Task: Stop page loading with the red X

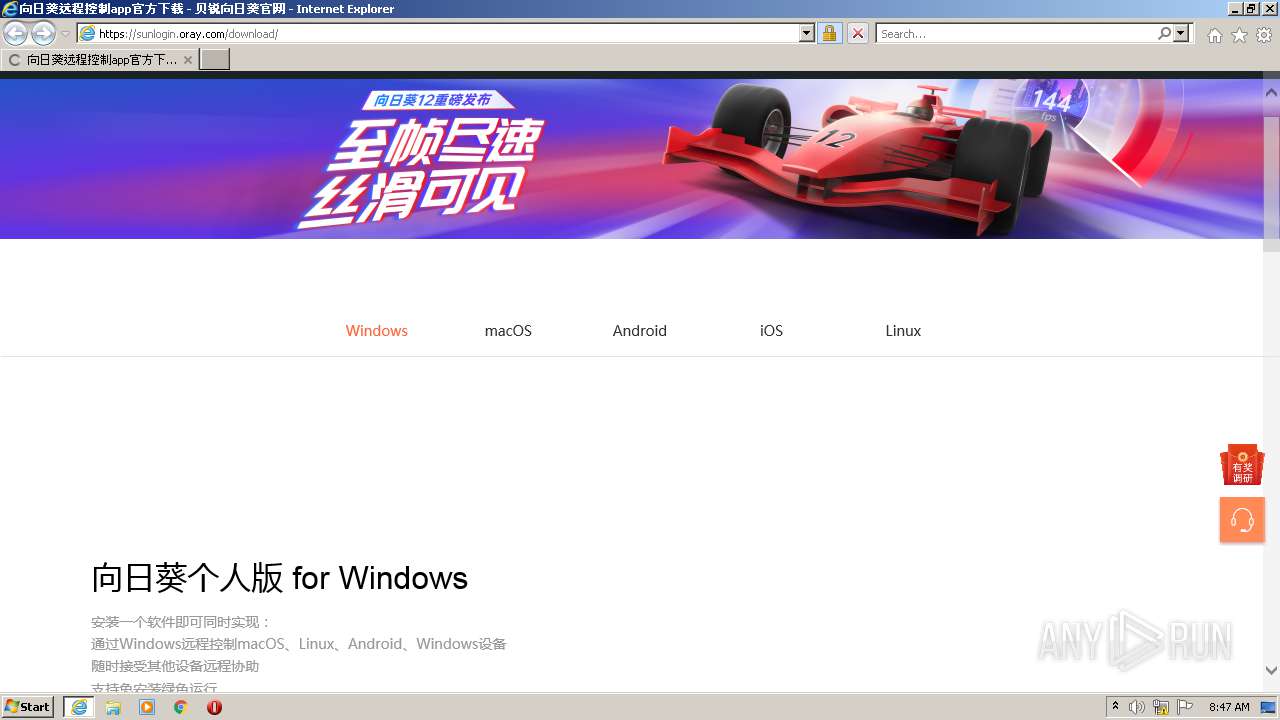Action: (x=858, y=34)
